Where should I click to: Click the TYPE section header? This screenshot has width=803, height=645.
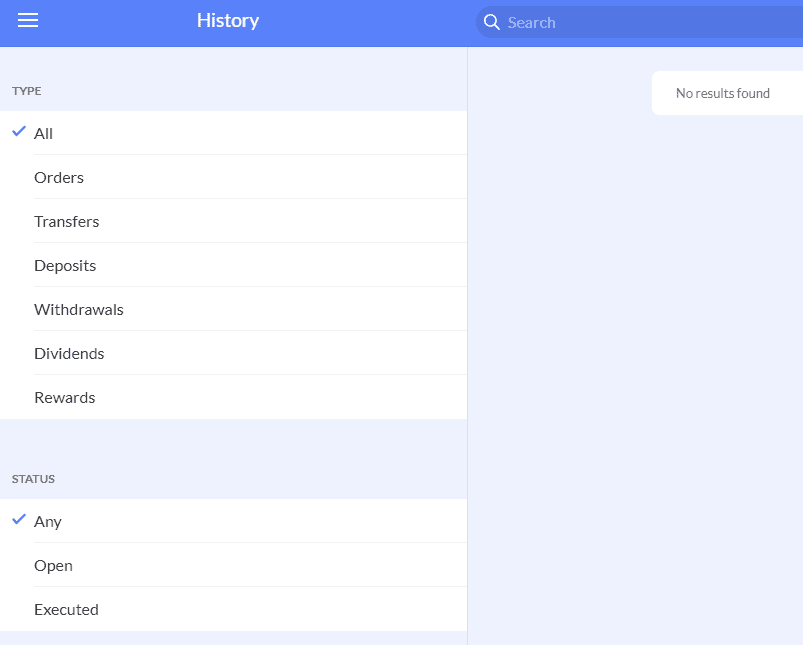27,91
